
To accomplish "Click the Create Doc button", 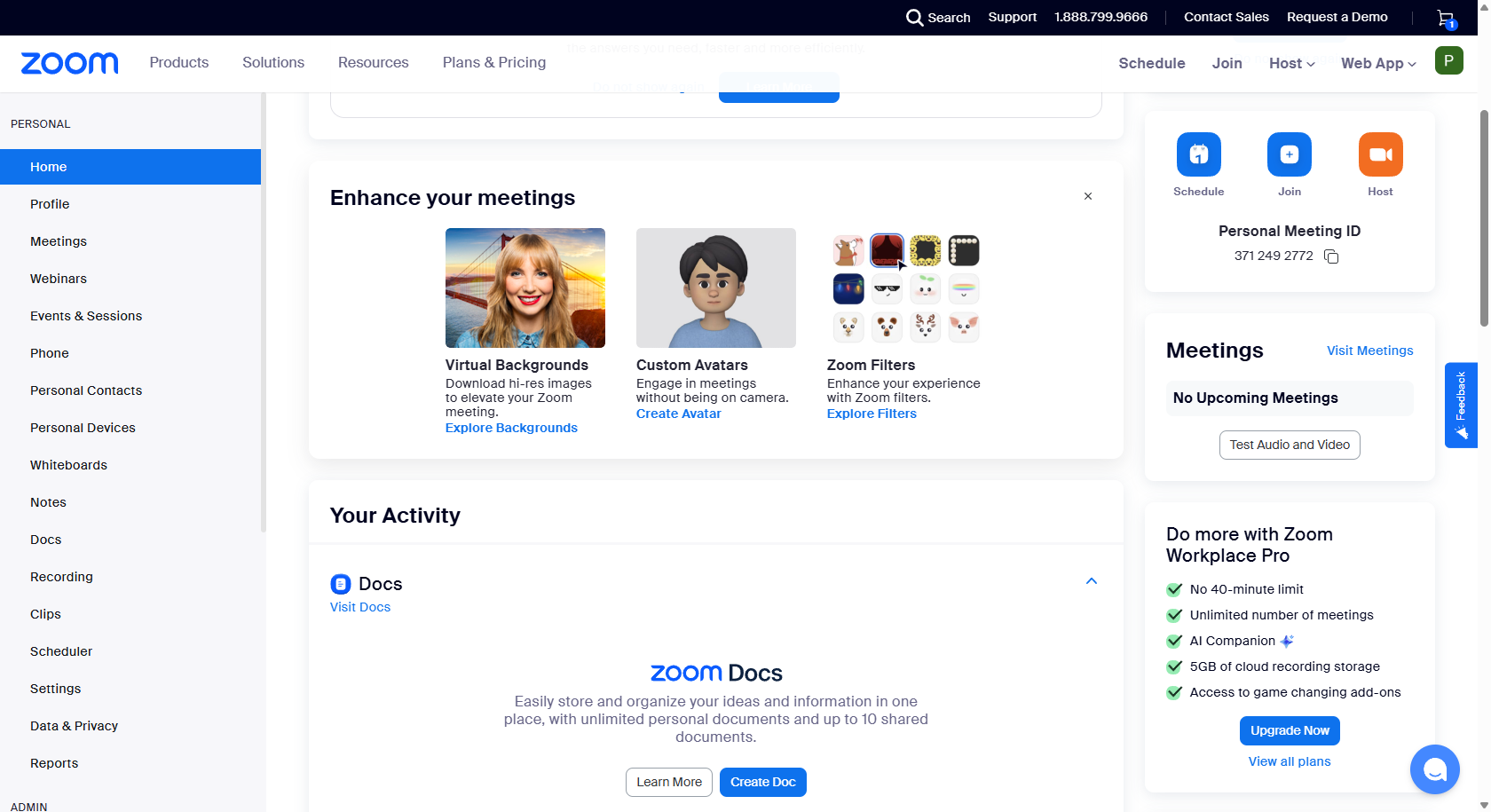I will click(763, 782).
